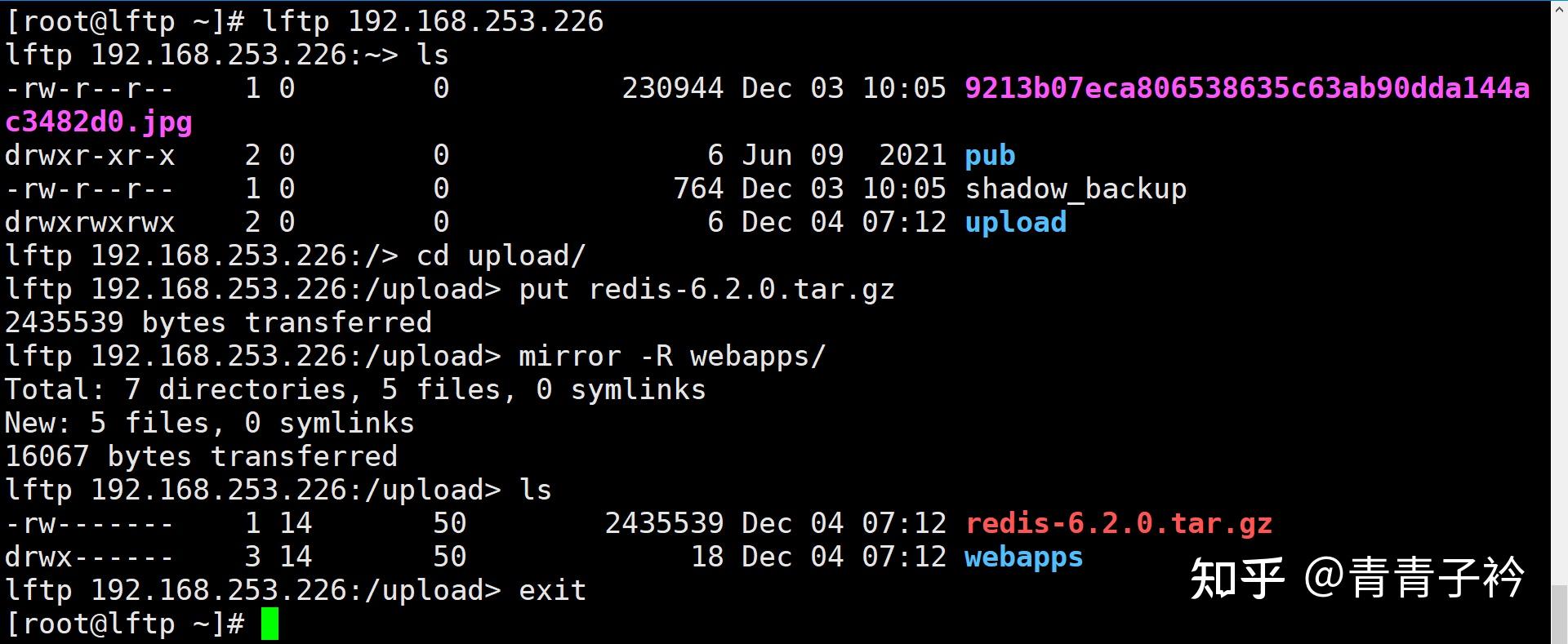
Task: Select the 'cd upload/' command
Action: point(501,256)
